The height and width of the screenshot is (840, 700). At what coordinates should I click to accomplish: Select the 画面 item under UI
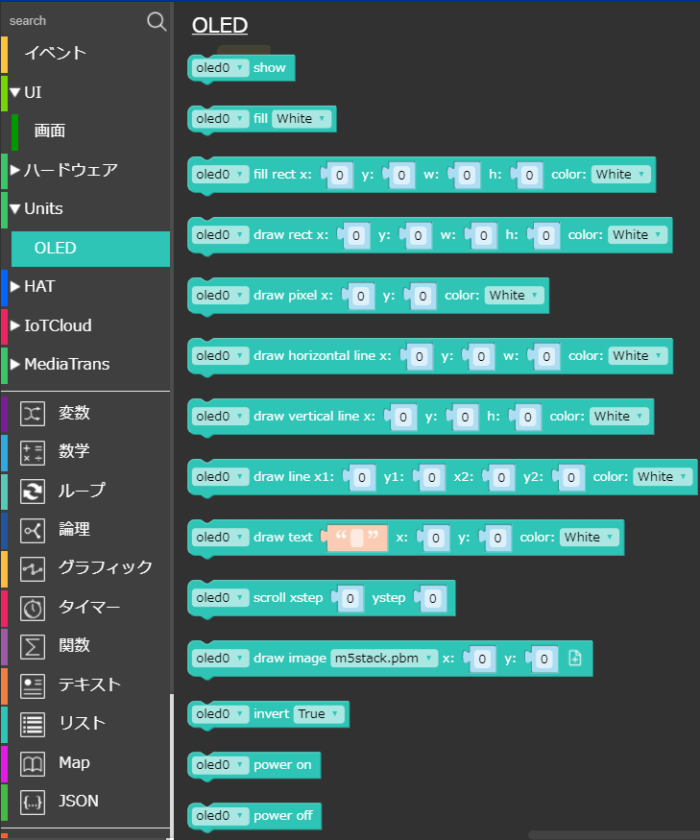pyautogui.click(x=50, y=131)
